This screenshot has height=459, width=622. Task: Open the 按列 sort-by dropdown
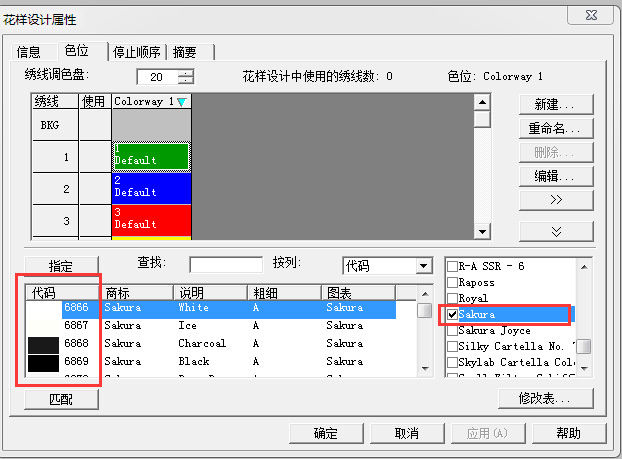click(x=423, y=266)
